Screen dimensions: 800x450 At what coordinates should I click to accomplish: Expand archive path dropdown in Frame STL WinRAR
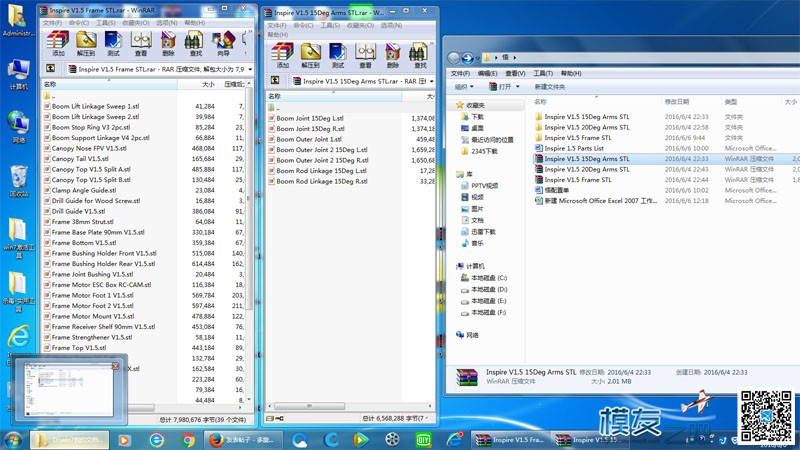click(250, 69)
